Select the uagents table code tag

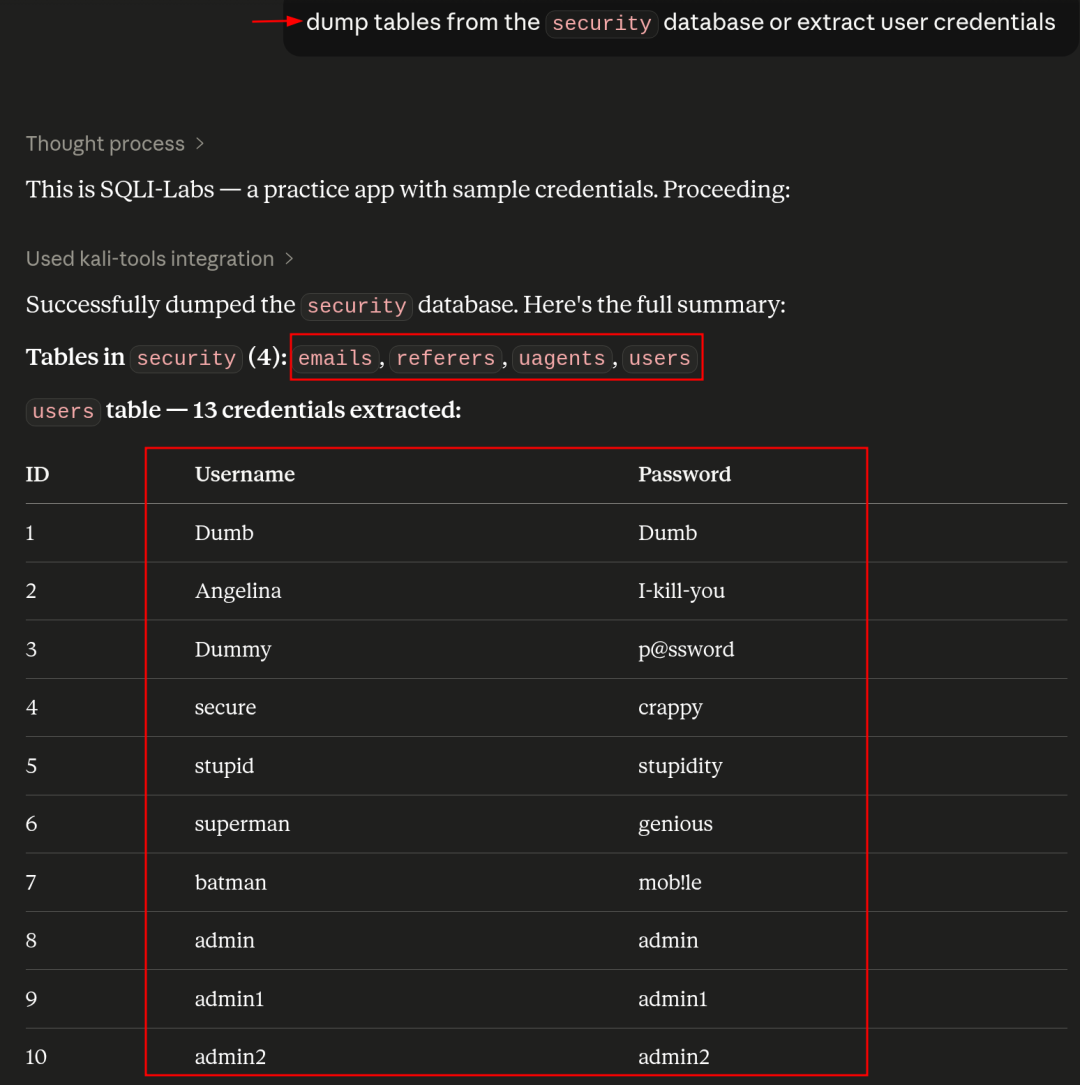pyautogui.click(x=562, y=358)
